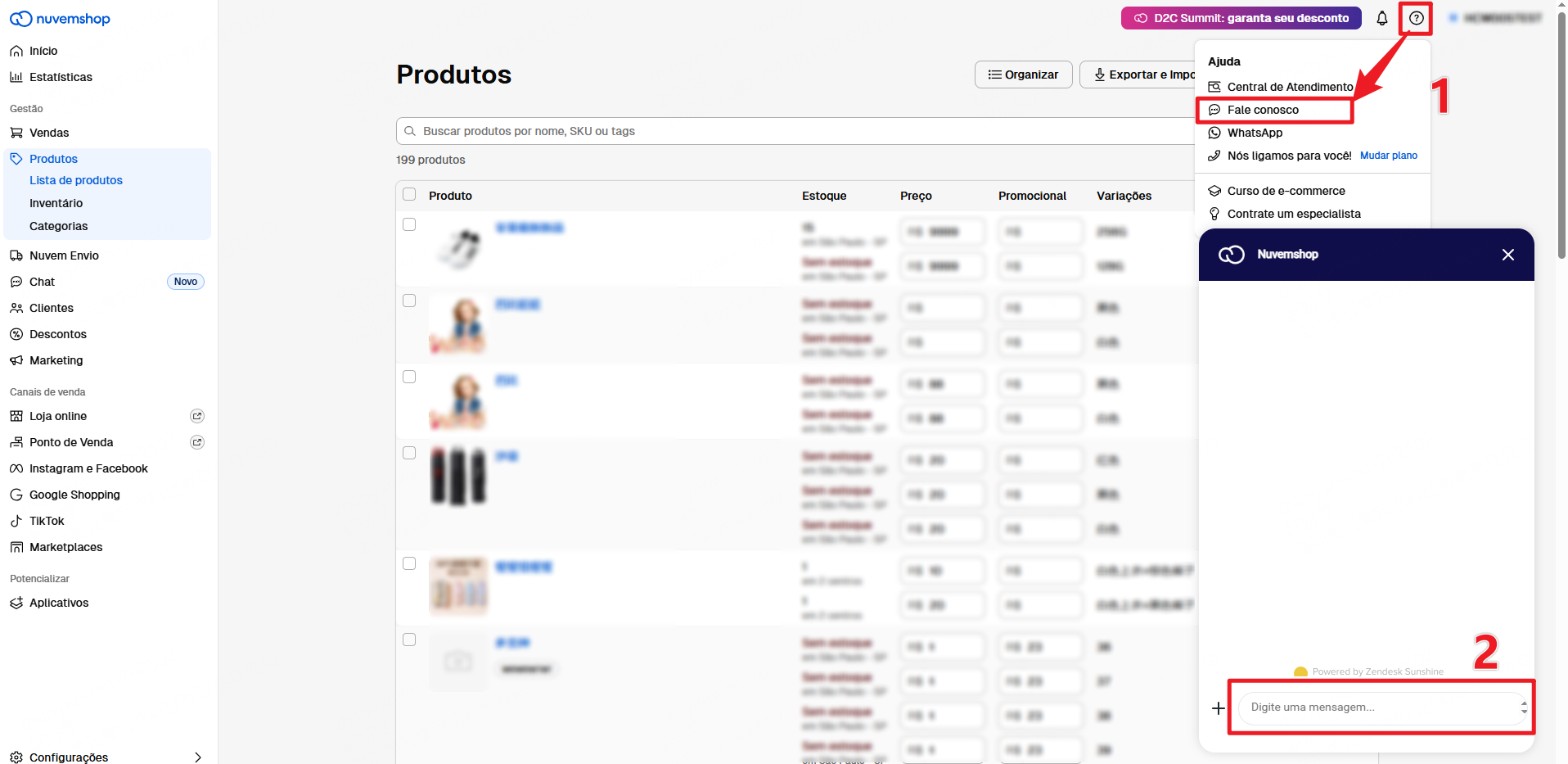Click the Estoque column header
The height and width of the screenshot is (764, 1568).
824,196
